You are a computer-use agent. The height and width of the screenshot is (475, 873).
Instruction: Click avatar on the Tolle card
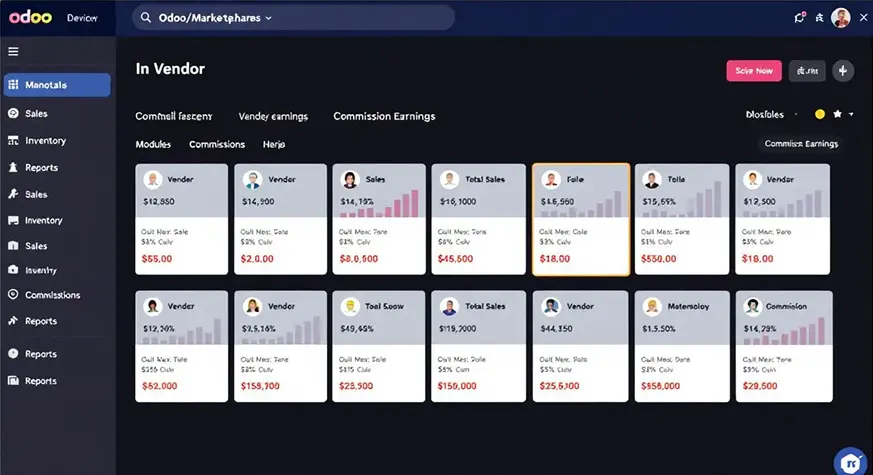(x=652, y=179)
